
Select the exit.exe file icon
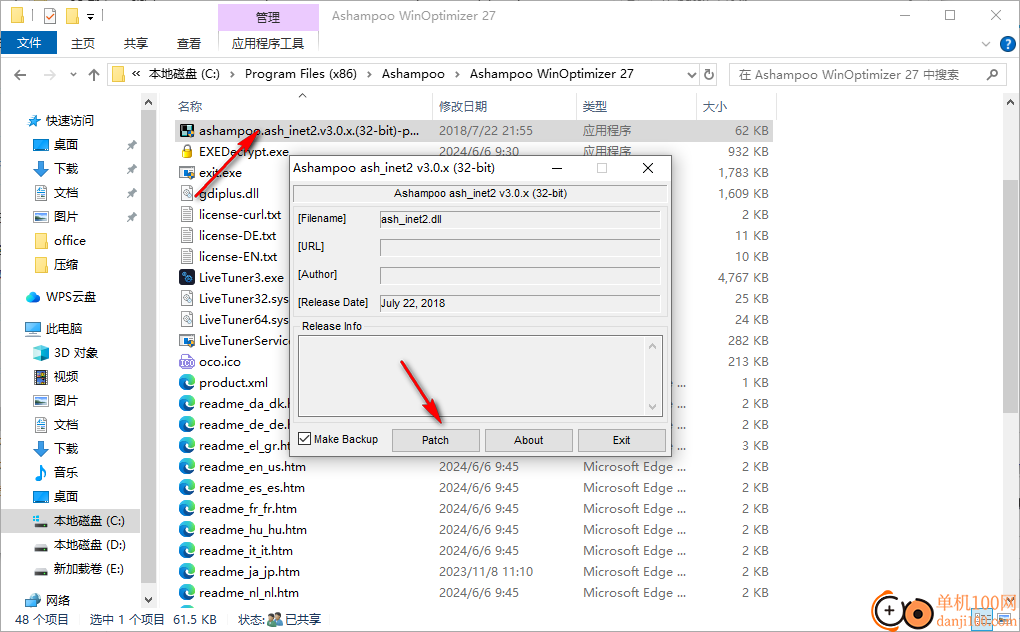click(187, 172)
